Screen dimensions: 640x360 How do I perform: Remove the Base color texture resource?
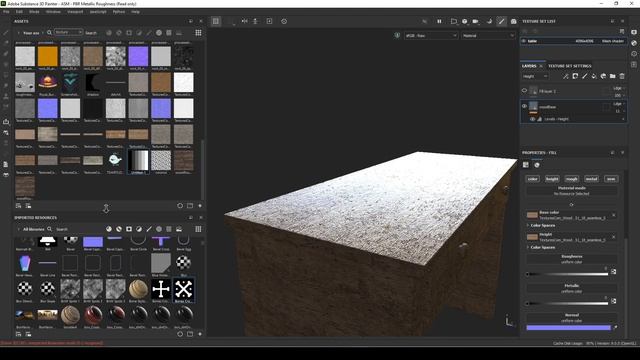point(613,215)
